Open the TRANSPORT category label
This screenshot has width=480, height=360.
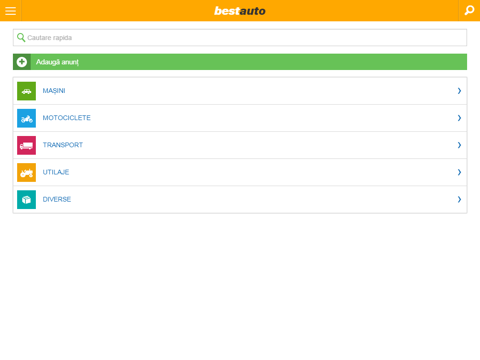(x=63, y=145)
